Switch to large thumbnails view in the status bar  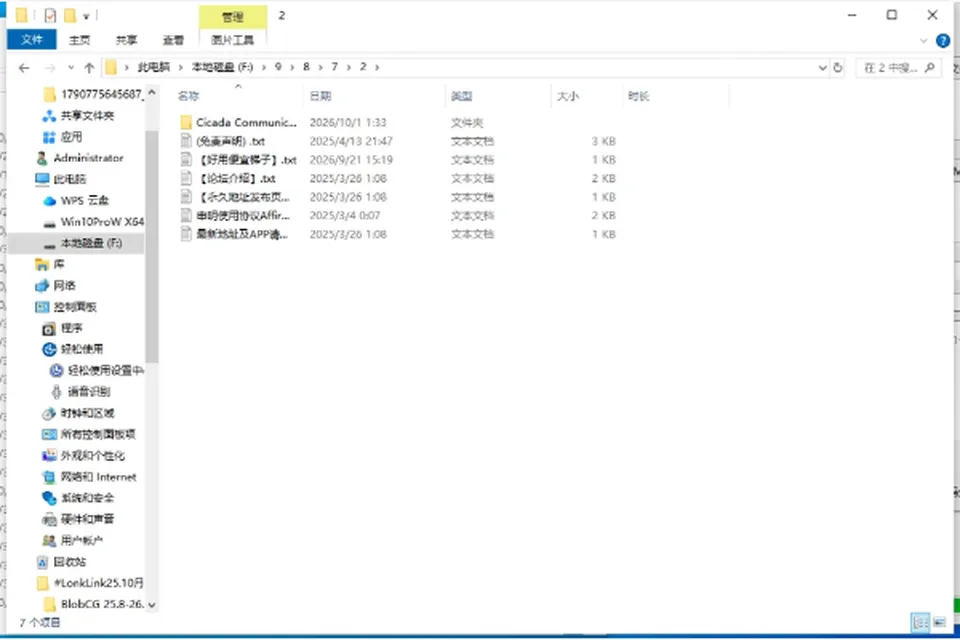point(939,622)
